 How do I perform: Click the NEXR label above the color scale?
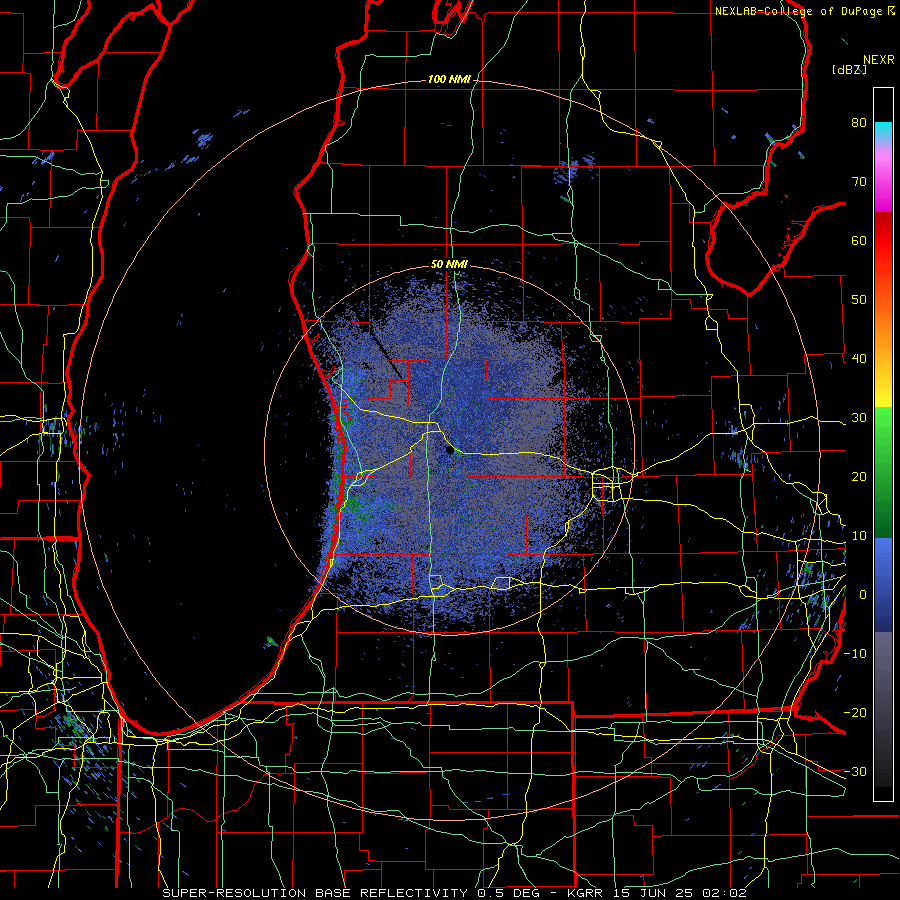pyautogui.click(x=878, y=60)
